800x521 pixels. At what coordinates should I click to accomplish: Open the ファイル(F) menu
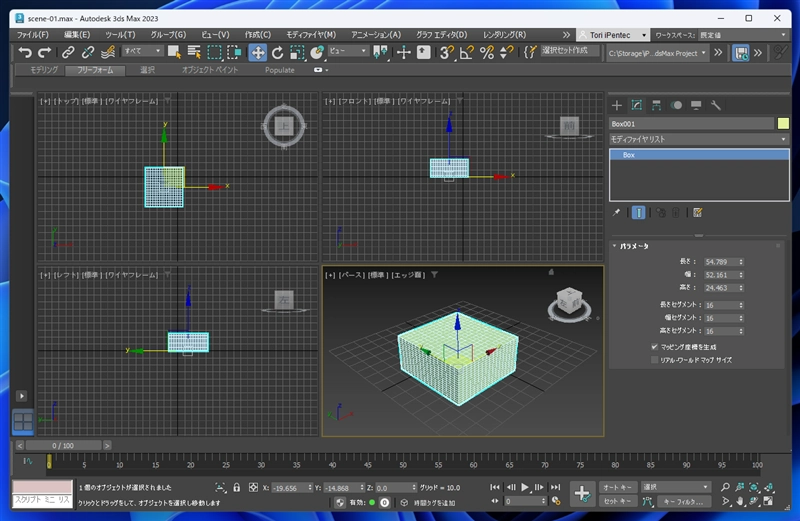pyautogui.click(x=33, y=35)
